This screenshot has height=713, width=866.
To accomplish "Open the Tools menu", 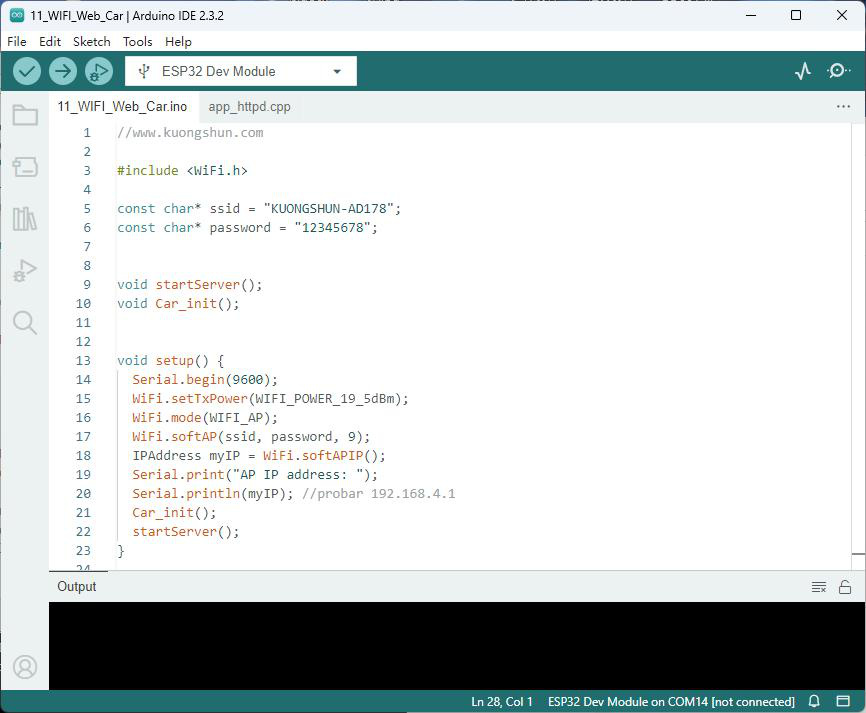I will [x=138, y=41].
